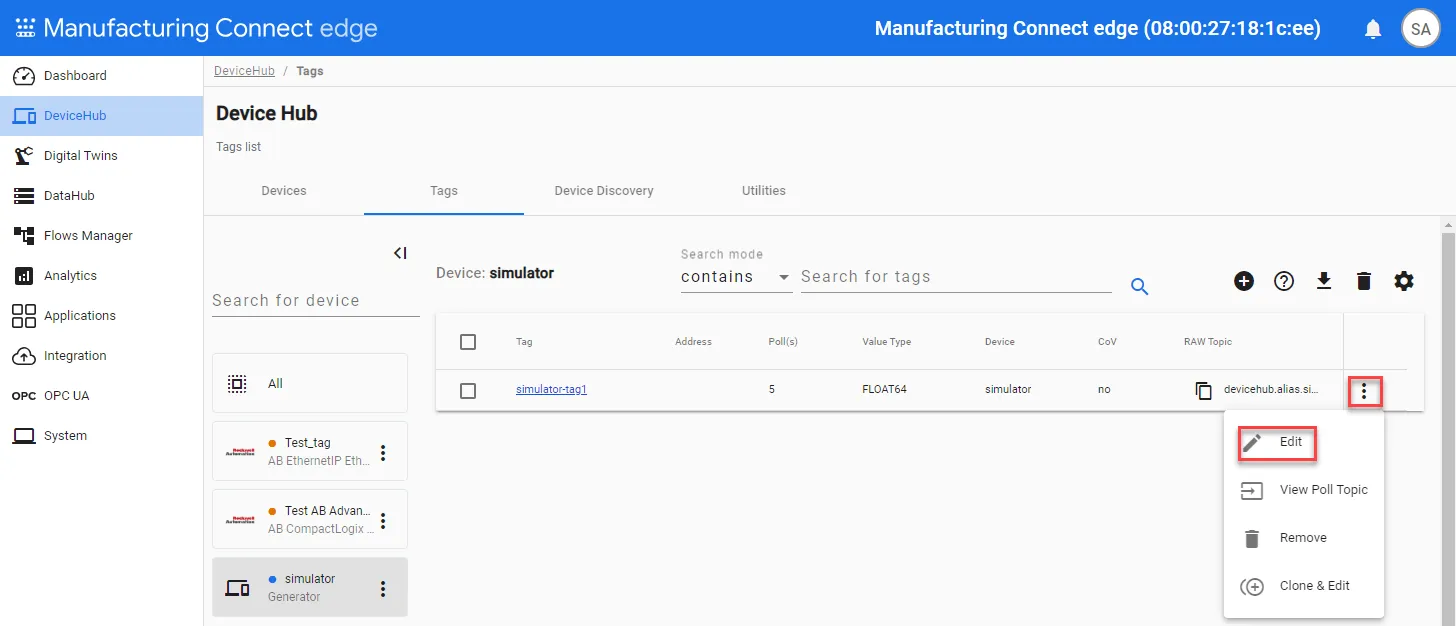Go to Analytics in the sidebar
Viewport: 1456px width, 626px height.
coord(101,276)
